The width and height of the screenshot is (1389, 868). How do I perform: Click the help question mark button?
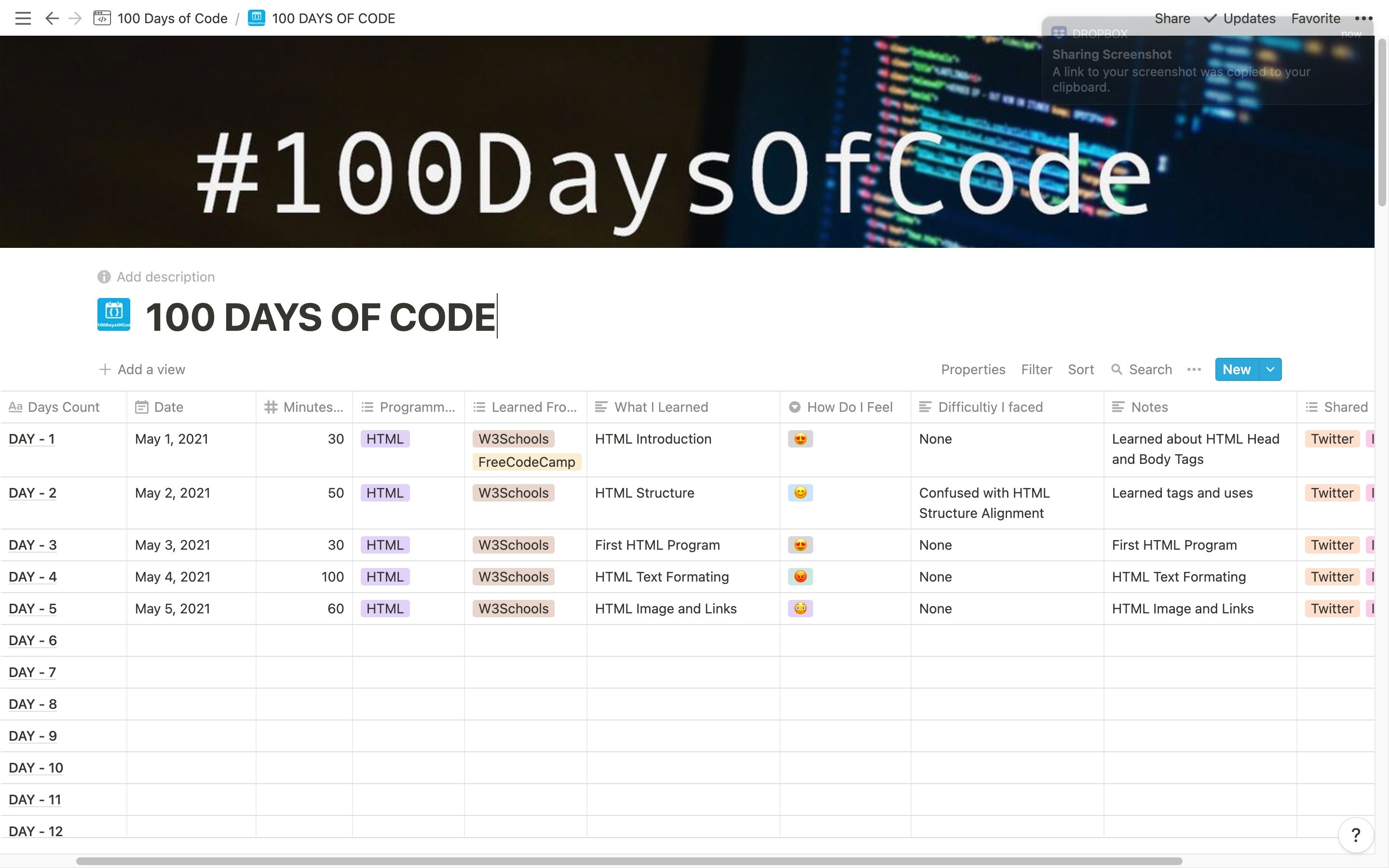pyautogui.click(x=1355, y=835)
